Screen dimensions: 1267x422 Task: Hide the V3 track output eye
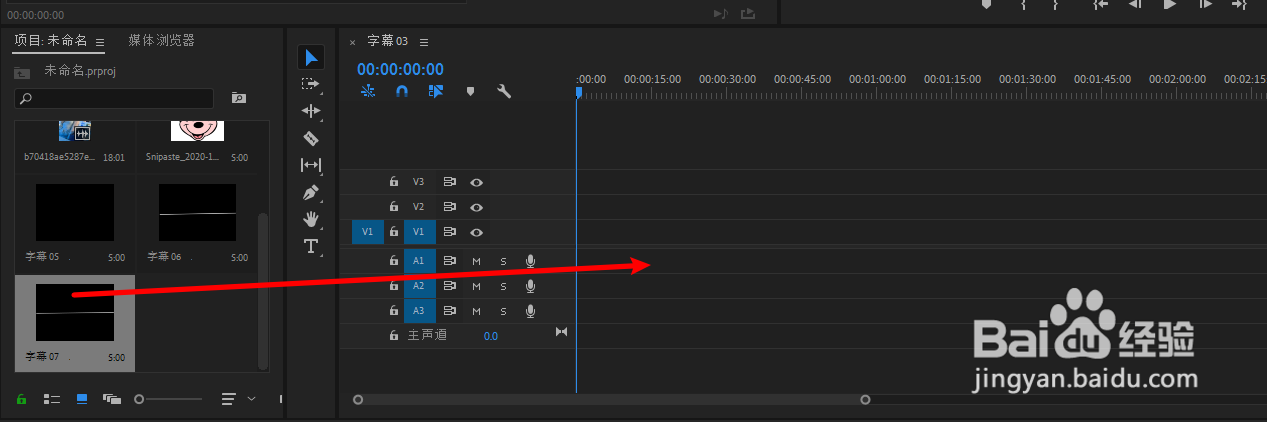(477, 182)
